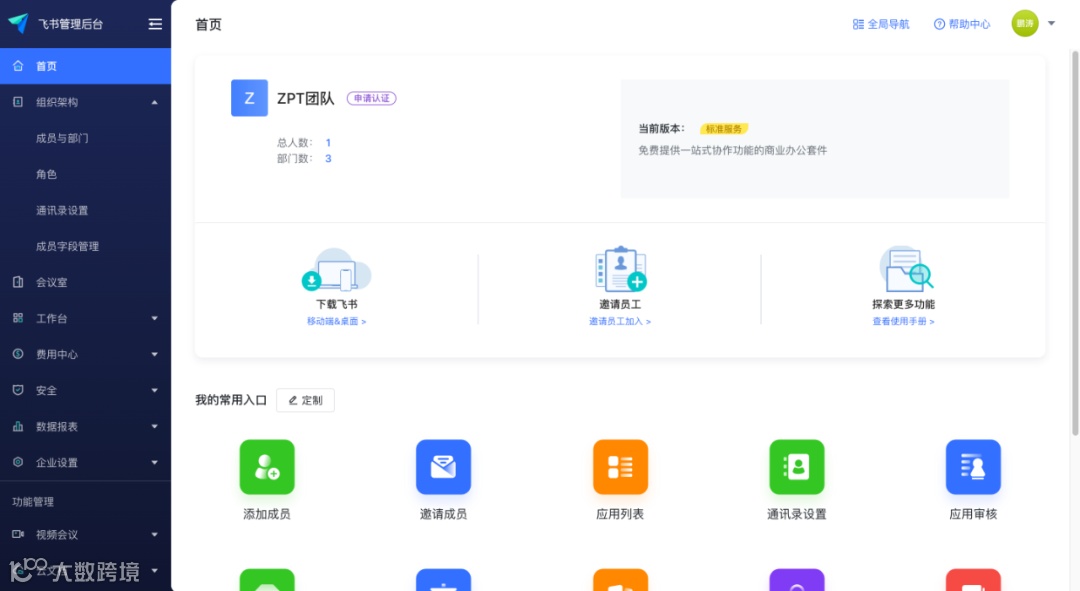The image size is (1080, 591).
Task: Expand the 企业设置 menu arrow
Action: (154, 462)
